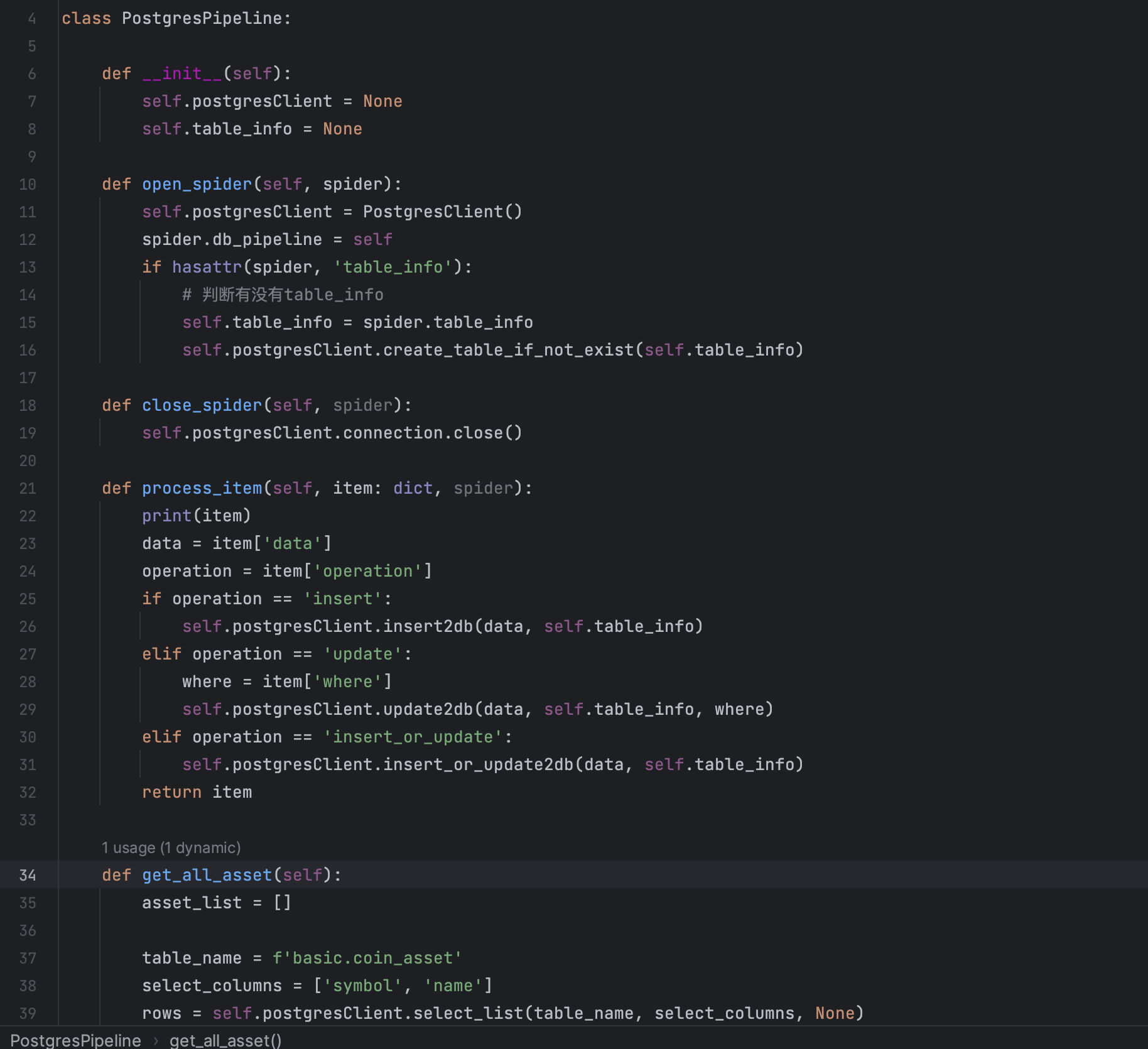The height and width of the screenshot is (1049, 1148).
Task: Click the process_item method name
Action: click(202, 488)
